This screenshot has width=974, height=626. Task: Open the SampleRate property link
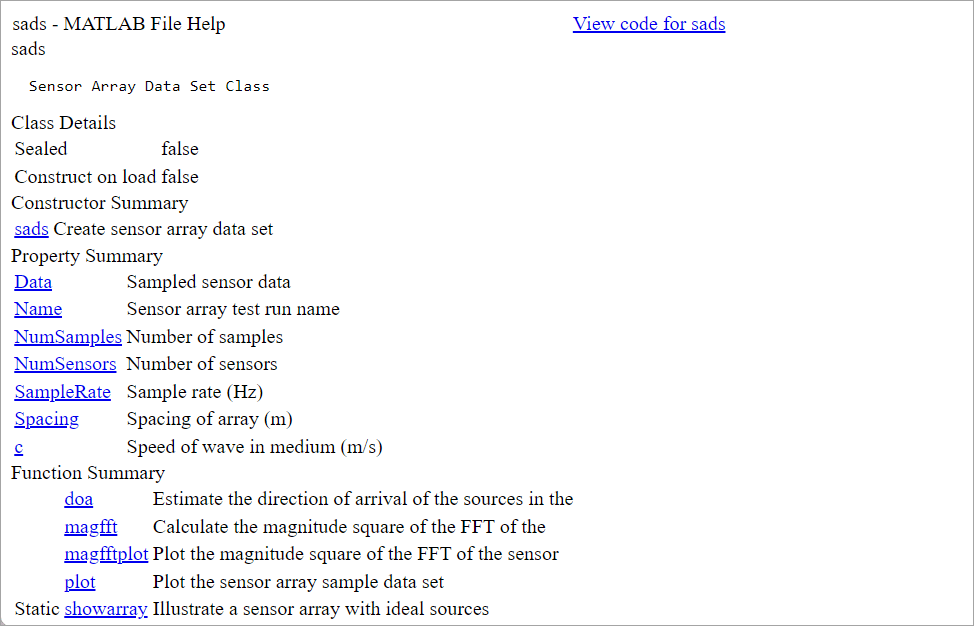tap(62, 392)
